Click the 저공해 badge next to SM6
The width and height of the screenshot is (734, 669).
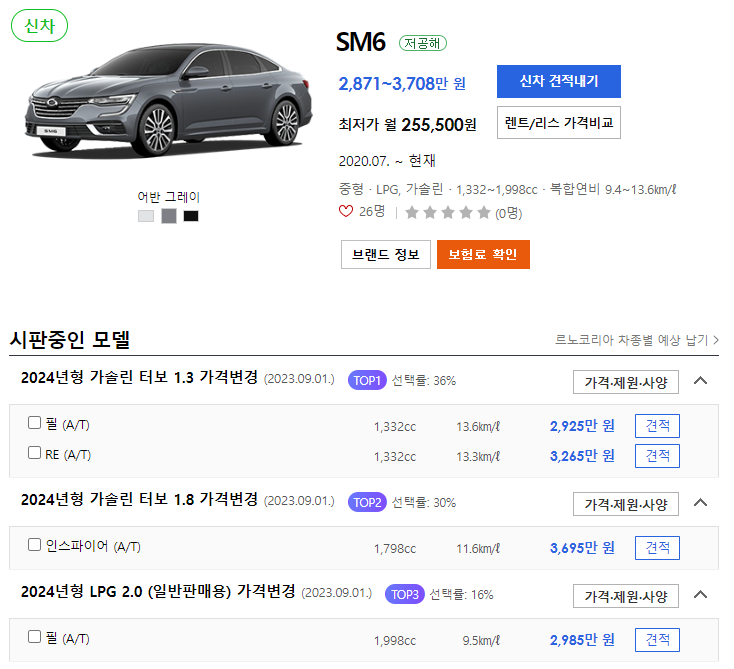pos(422,43)
